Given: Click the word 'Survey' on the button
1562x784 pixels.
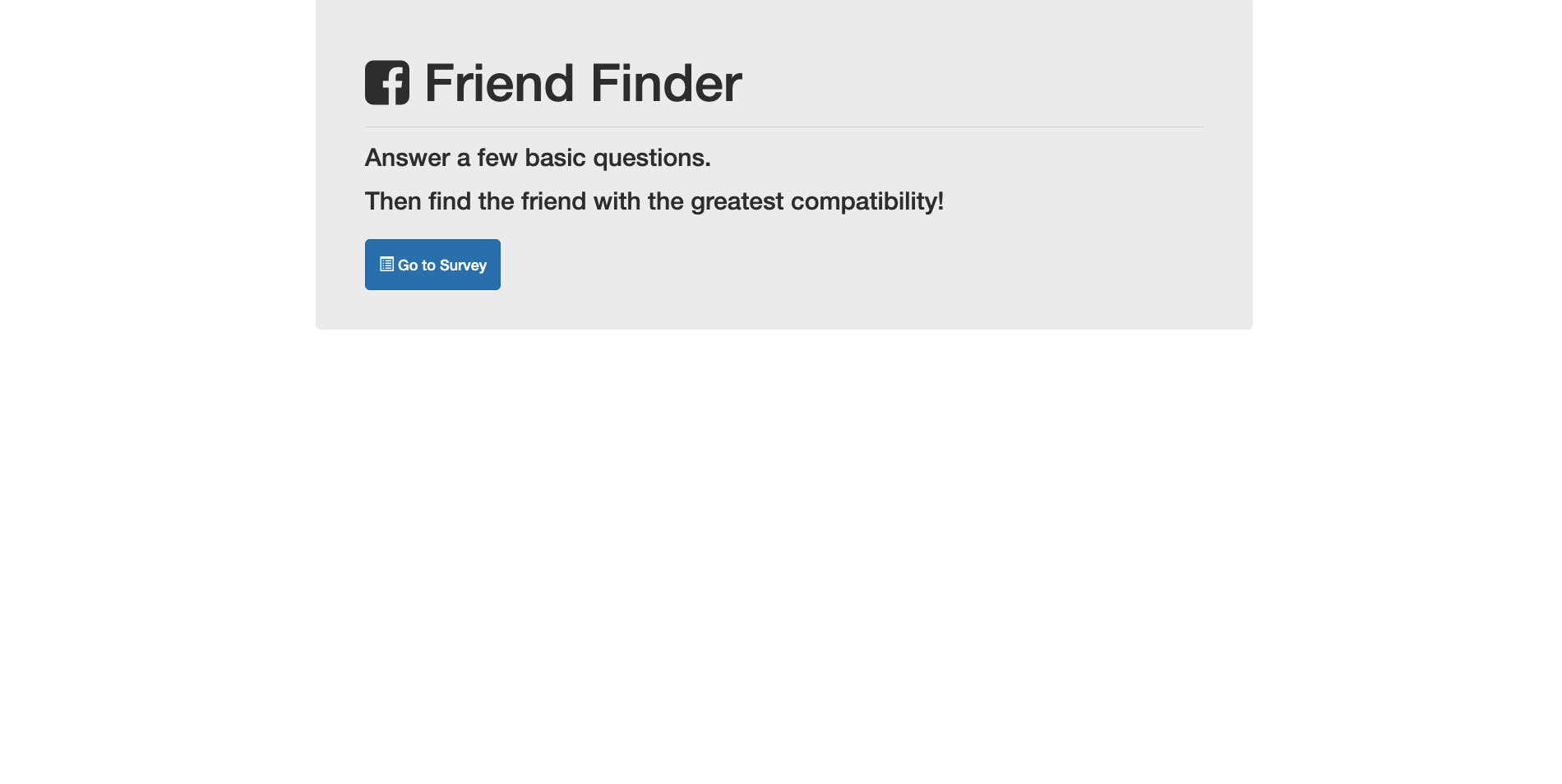Looking at the screenshot, I should pos(464,265).
